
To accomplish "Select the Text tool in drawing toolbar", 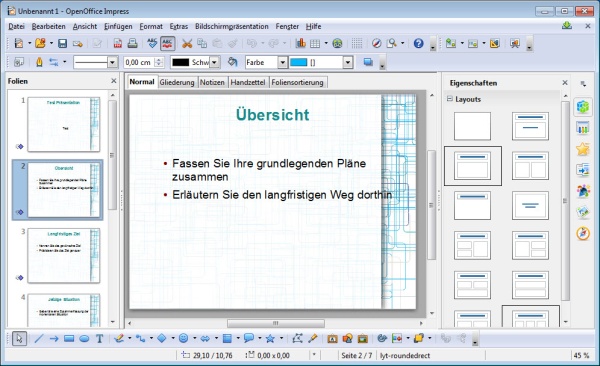I will (x=99, y=338).
